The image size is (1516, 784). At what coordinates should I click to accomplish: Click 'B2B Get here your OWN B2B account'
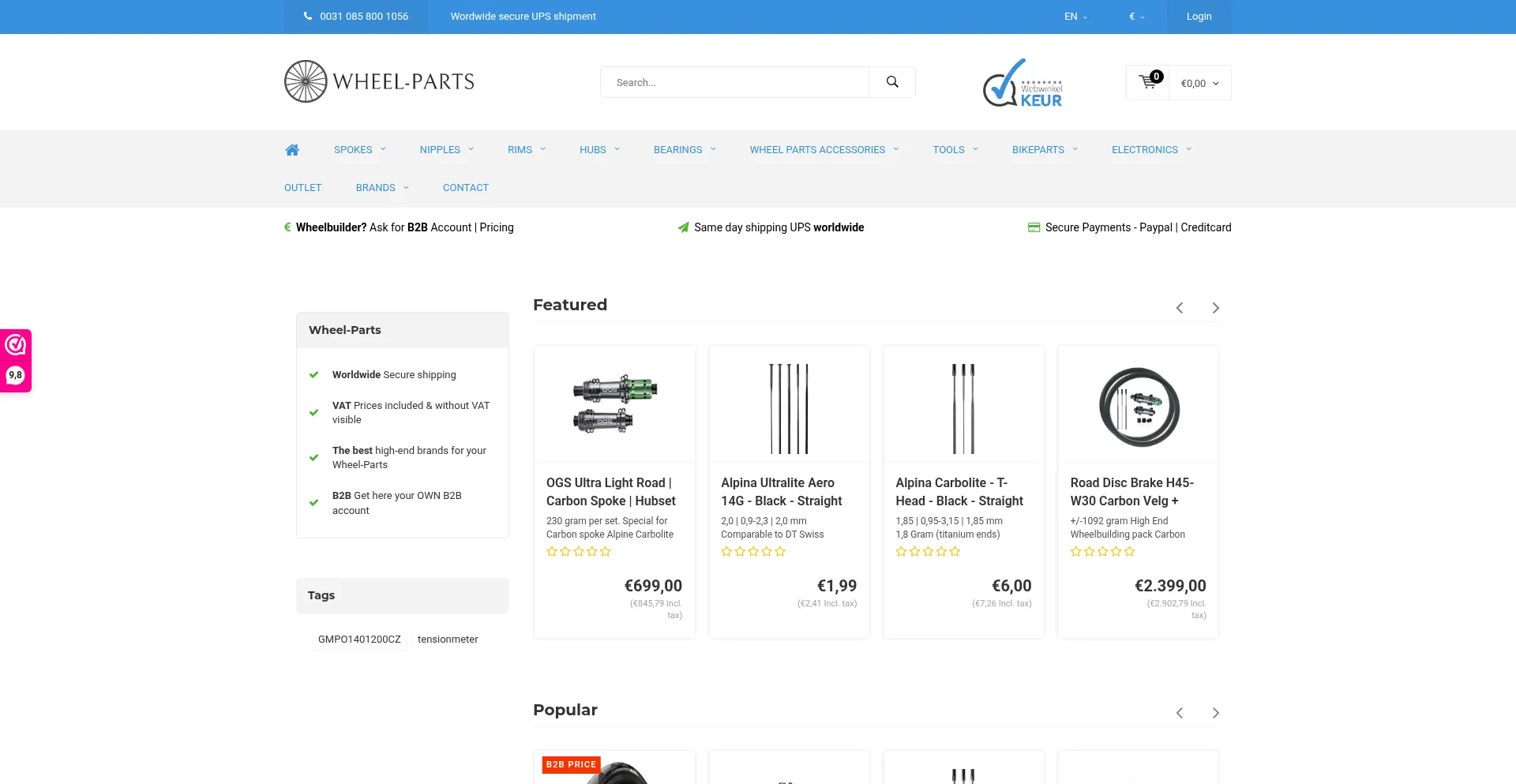click(x=397, y=503)
